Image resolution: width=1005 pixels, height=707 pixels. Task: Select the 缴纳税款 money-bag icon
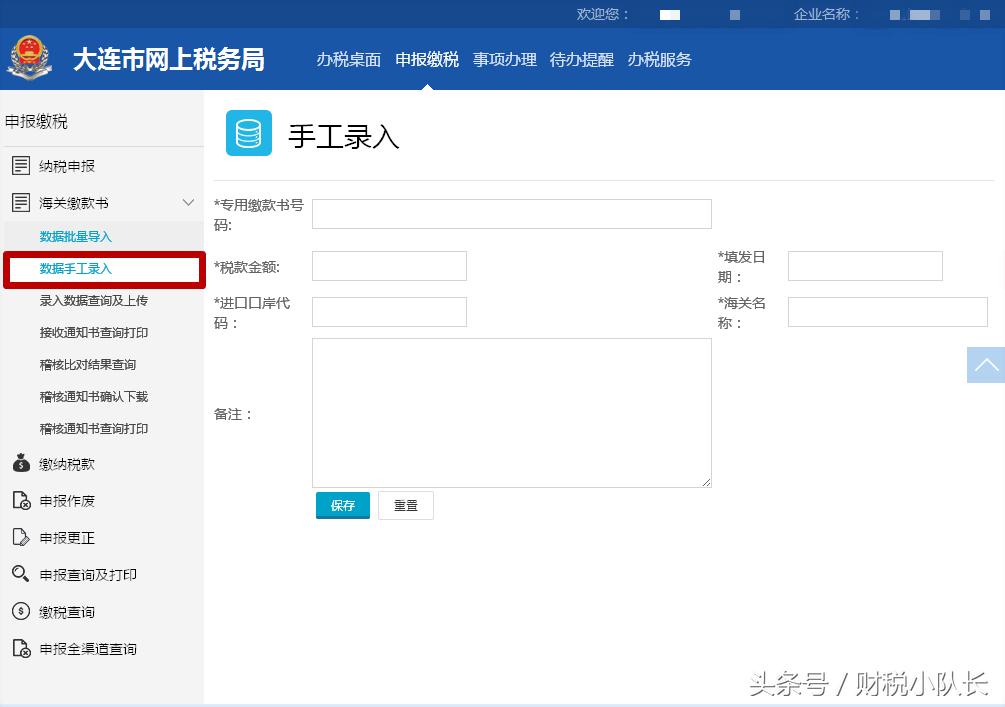click(x=21, y=463)
